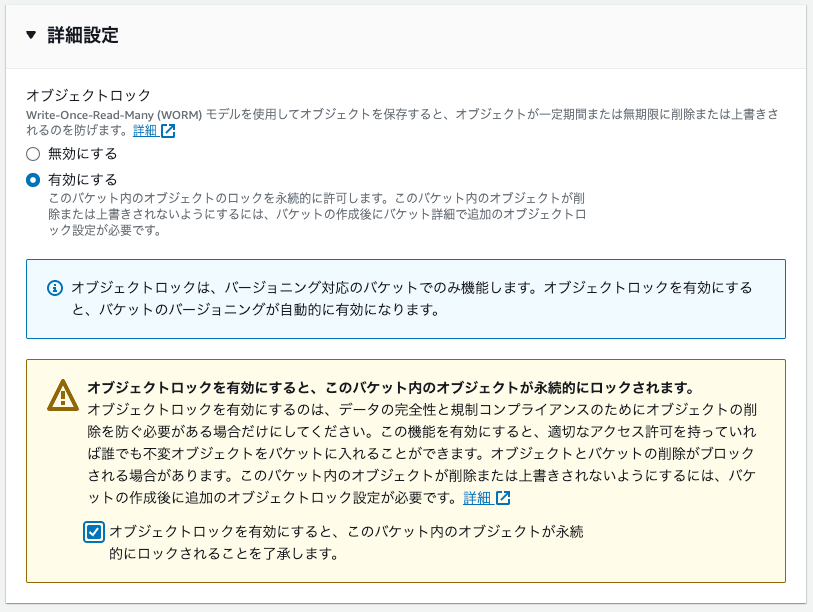Select the 無効にする radio button

(33, 154)
